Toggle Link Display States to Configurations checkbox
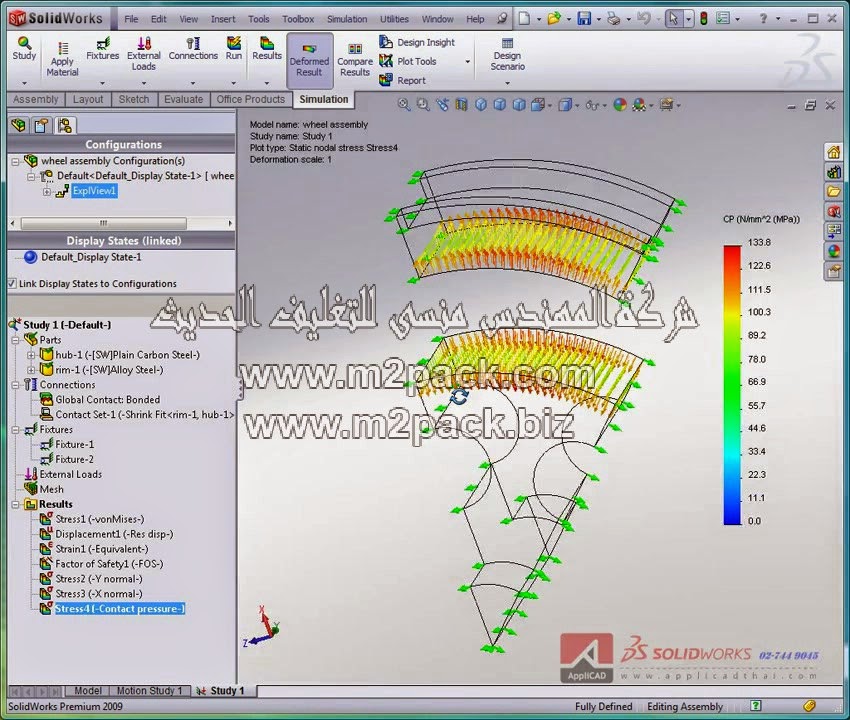Screen dimensions: 850x720 pos(12,283)
